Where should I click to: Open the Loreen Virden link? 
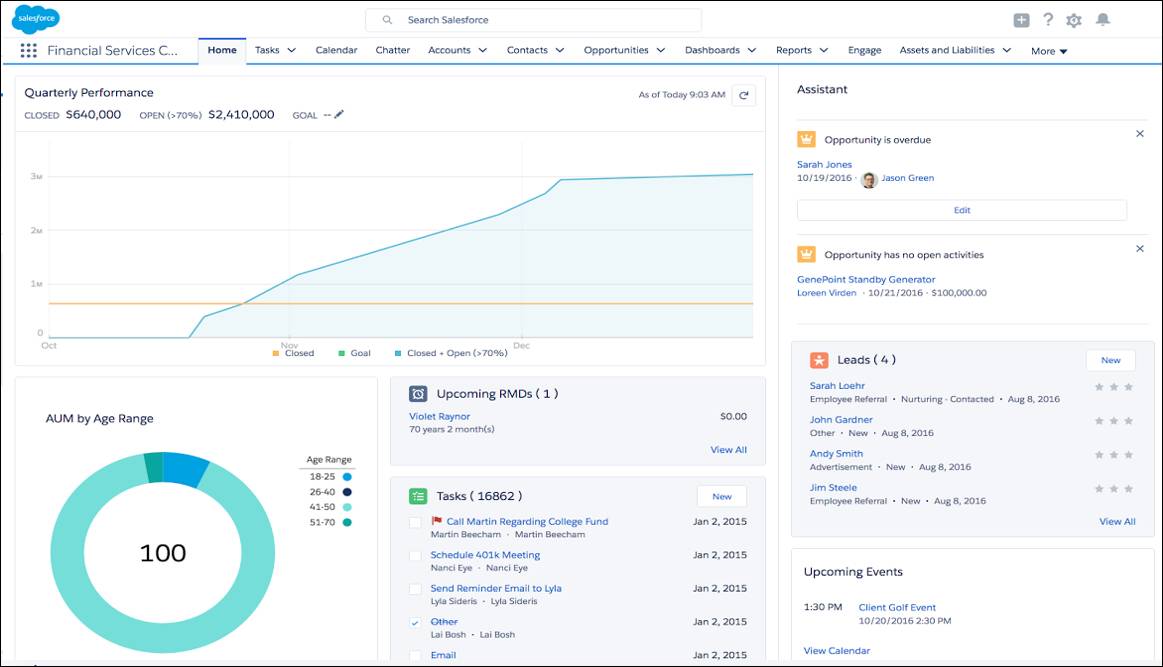(826, 293)
